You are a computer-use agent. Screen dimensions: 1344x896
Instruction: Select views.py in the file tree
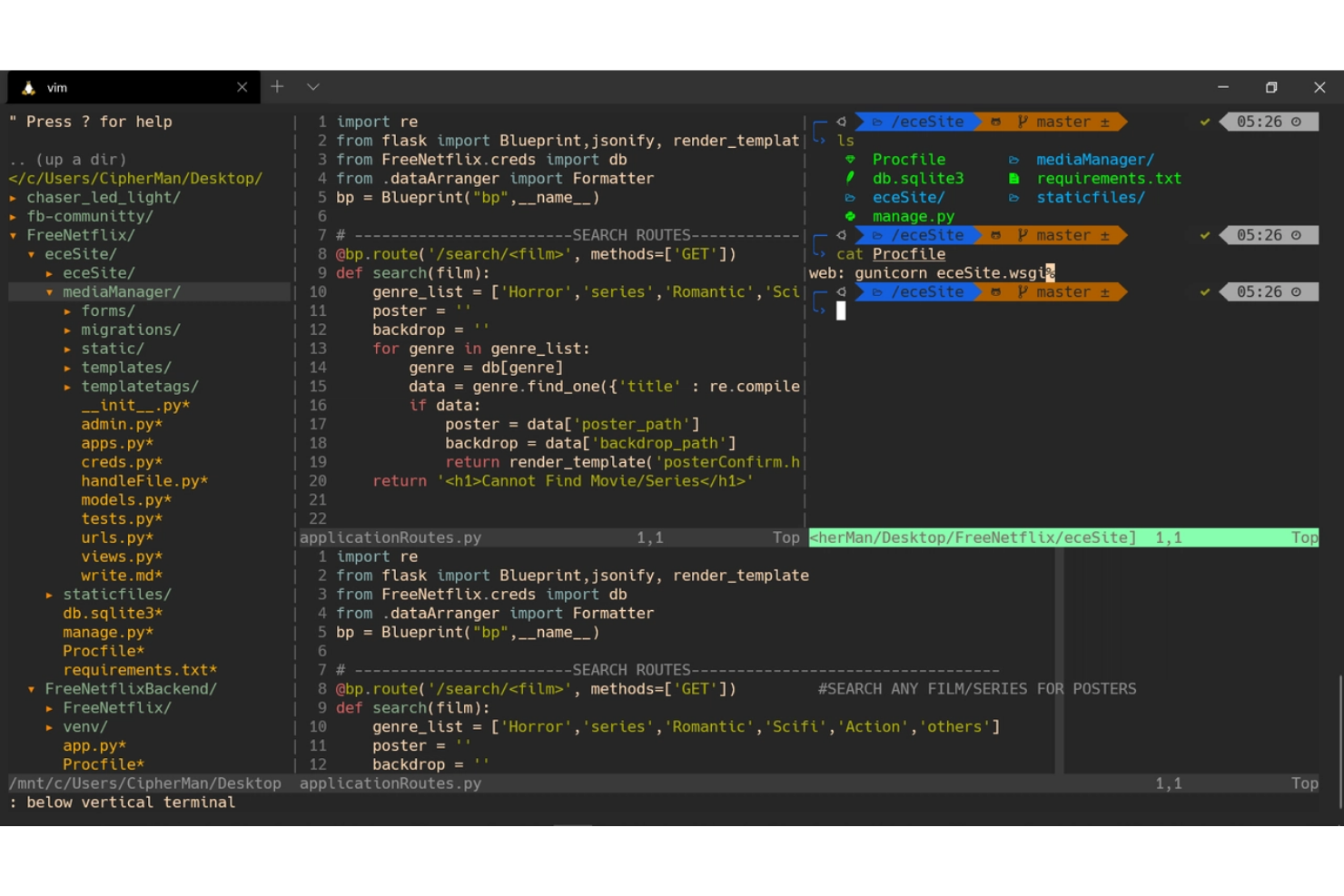coord(121,556)
